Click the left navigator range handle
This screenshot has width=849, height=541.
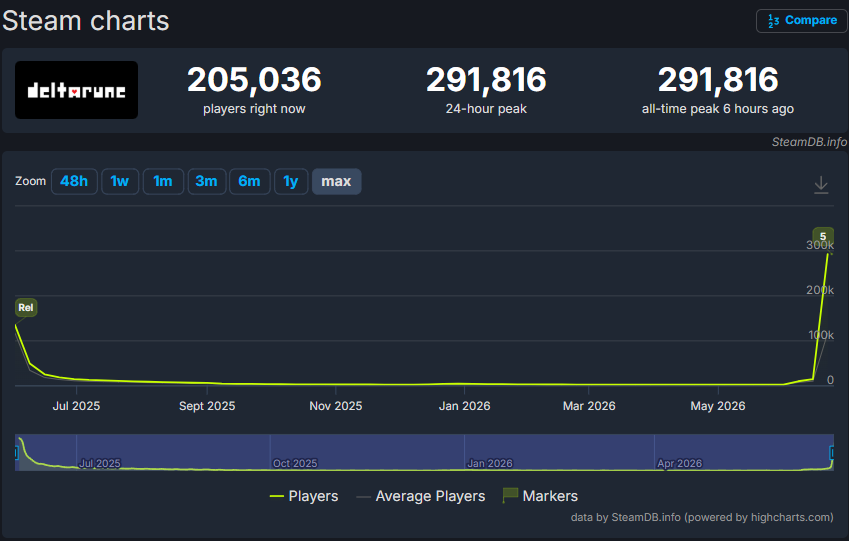pos(16,453)
